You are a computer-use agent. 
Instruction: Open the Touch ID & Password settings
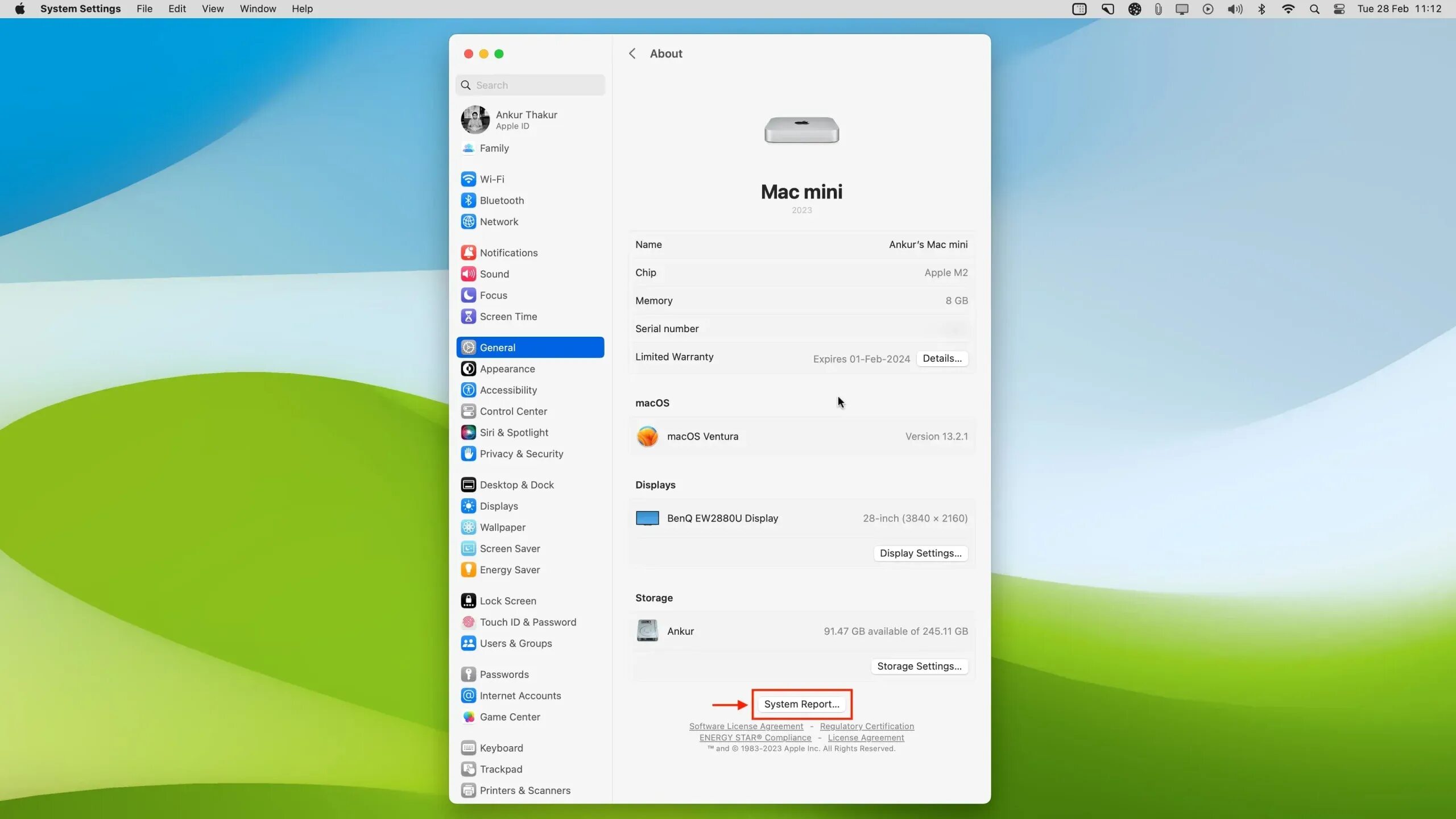pos(527,622)
